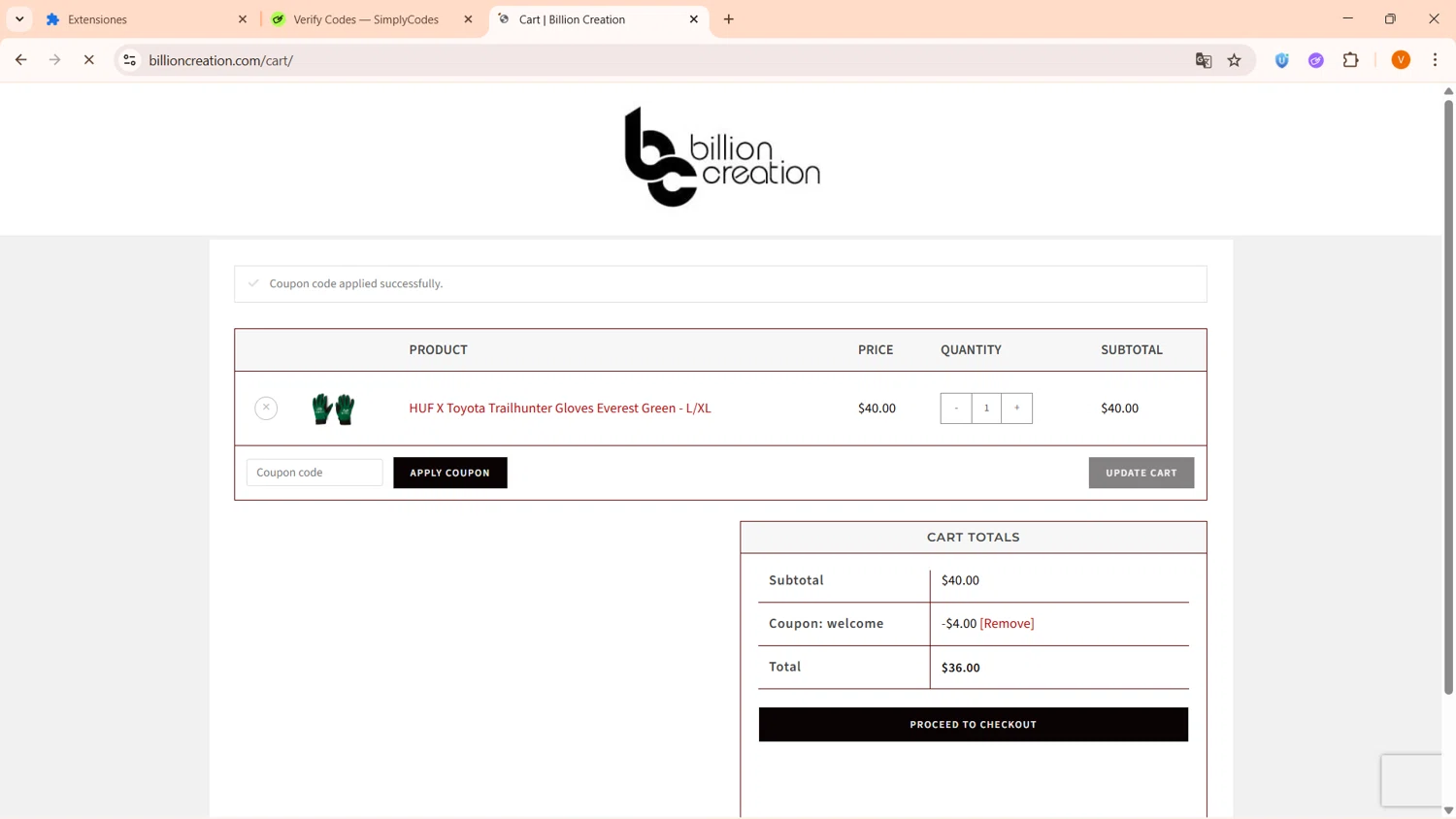Open the tab search dropdown arrow
This screenshot has width=1456, height=819.
click(x=19, y=19)
